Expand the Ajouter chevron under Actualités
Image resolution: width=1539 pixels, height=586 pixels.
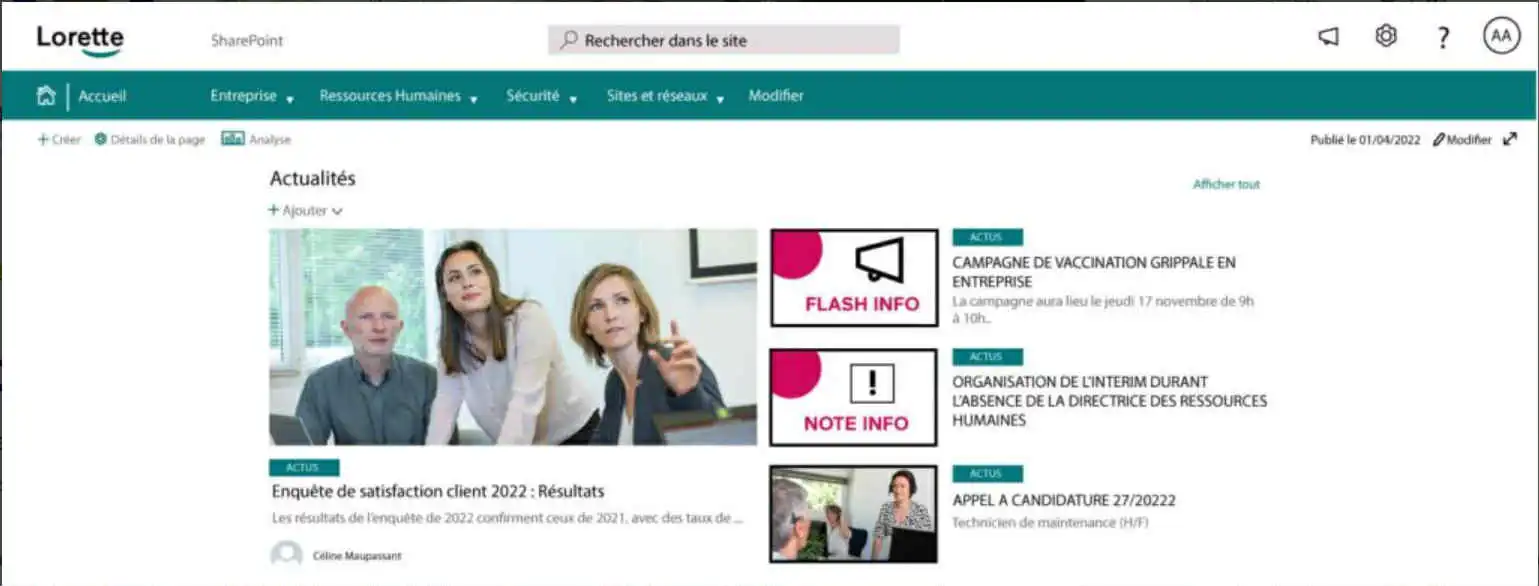(337, 211)
